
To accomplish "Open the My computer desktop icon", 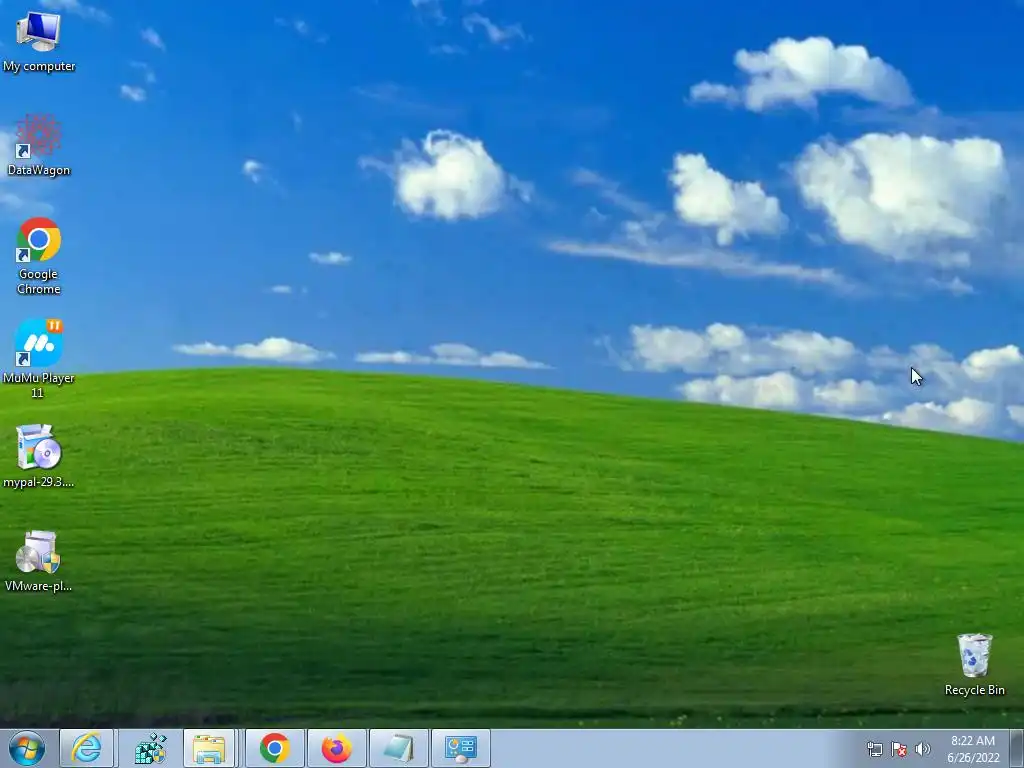I will (x=39, y=42).
